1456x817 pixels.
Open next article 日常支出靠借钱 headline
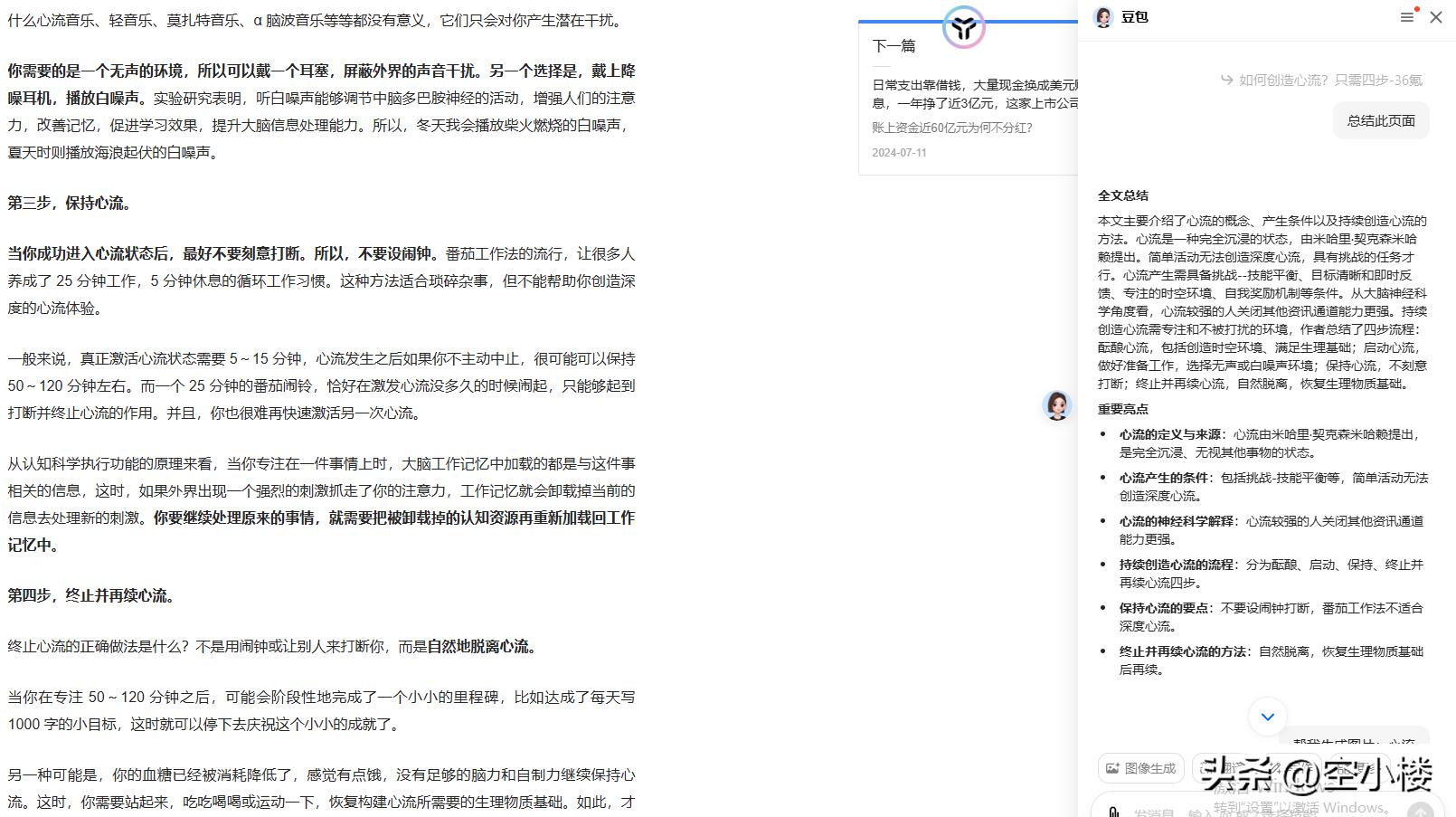click(x=975, y=94)
